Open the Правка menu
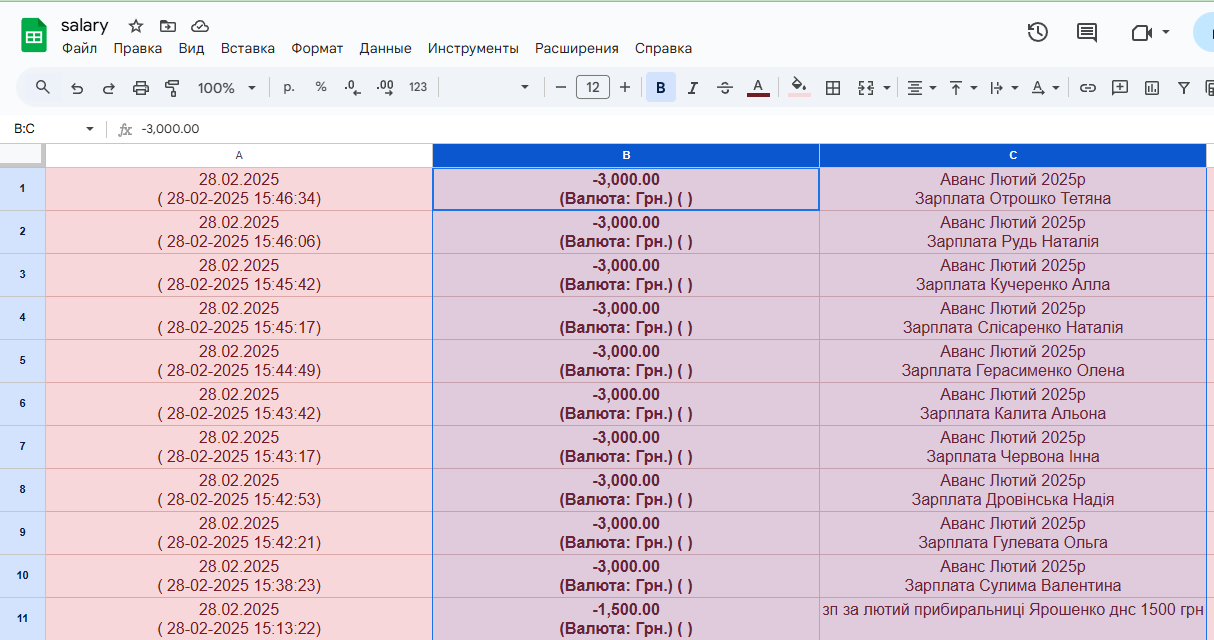Image resolution: width=1214 pixels, height=640 pixels. coord(137,48)
